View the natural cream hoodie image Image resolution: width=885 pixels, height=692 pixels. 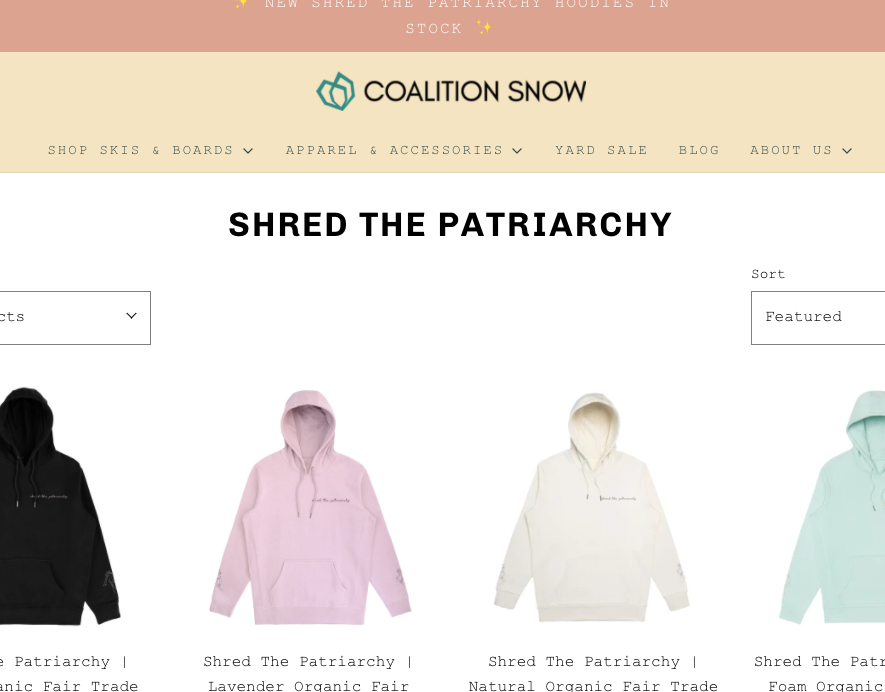592,507
